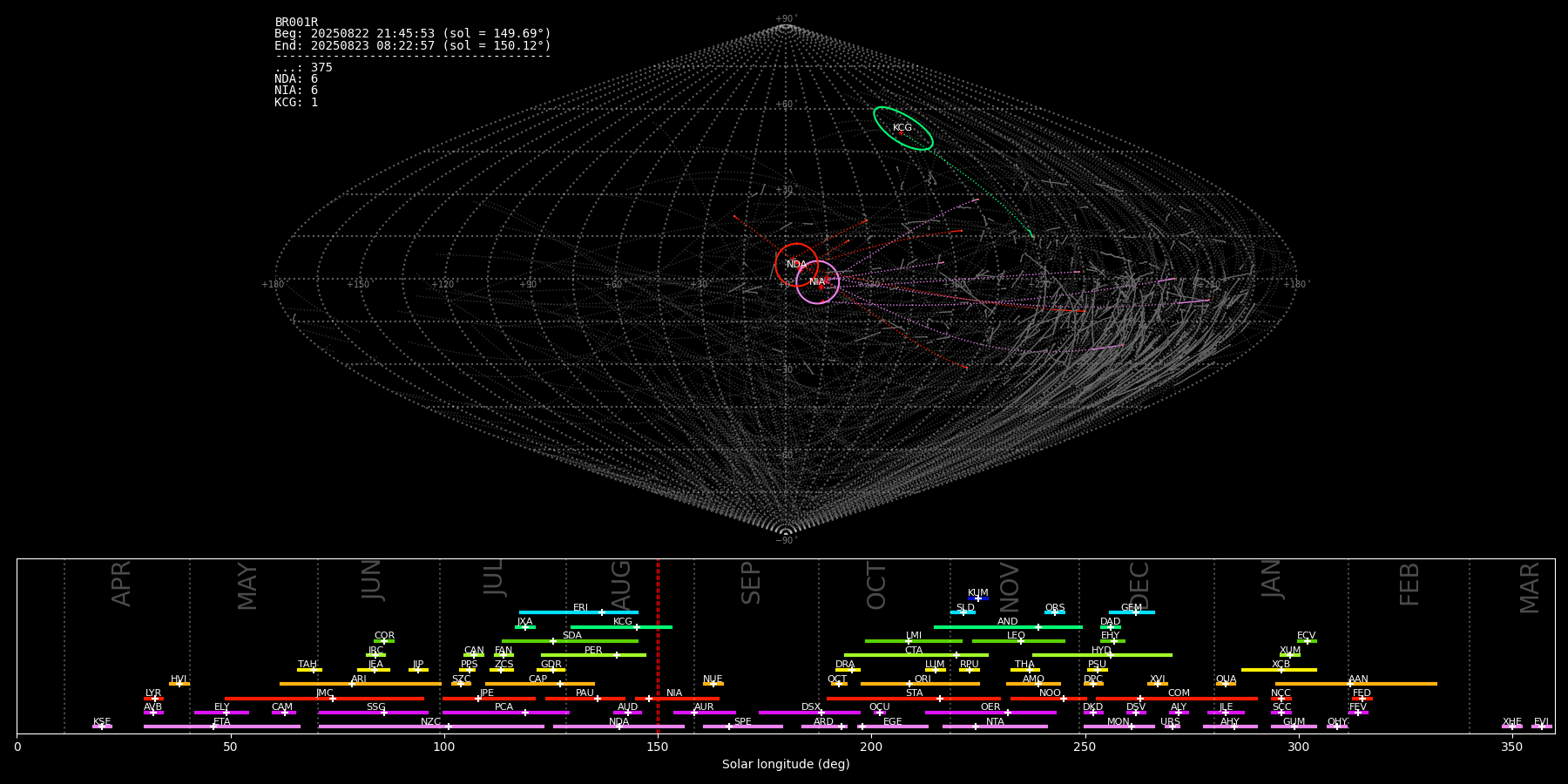Viewport: 1568px width, 784px height.
Task: Click the purple AUR shower bar
Action: [x=704, y=713]
